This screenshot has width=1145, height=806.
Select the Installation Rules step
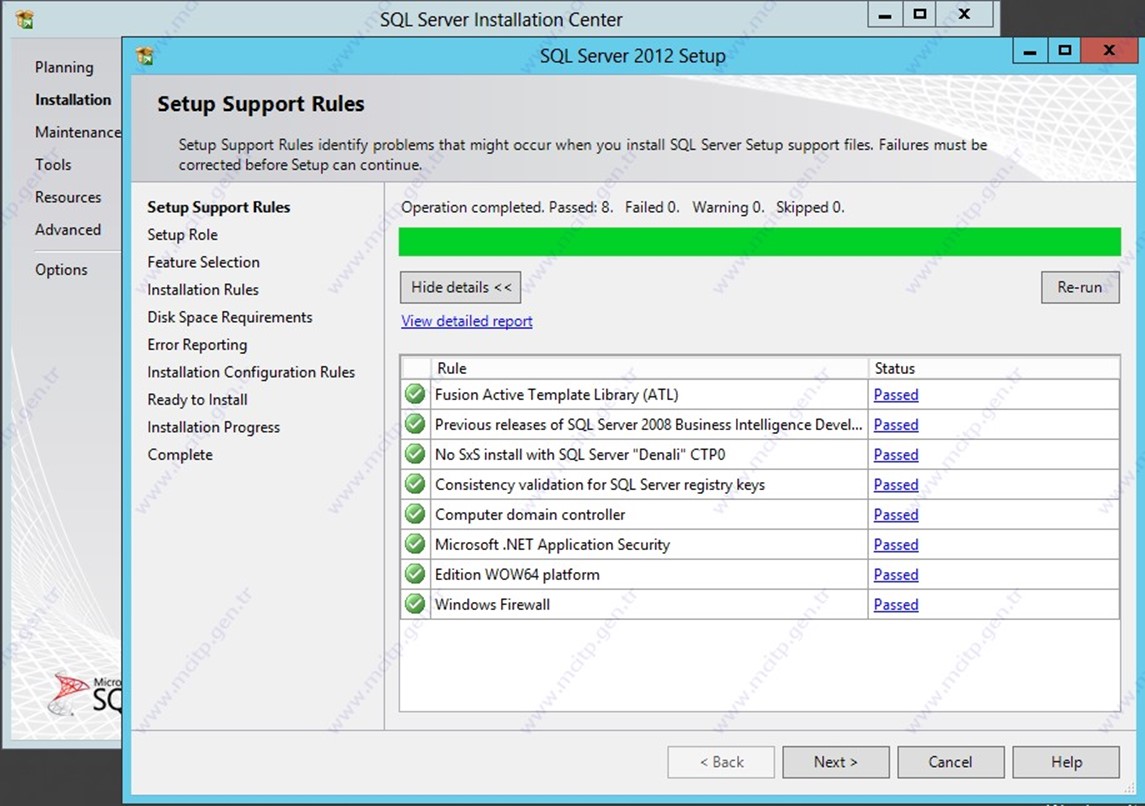click(x=203, y=290)
